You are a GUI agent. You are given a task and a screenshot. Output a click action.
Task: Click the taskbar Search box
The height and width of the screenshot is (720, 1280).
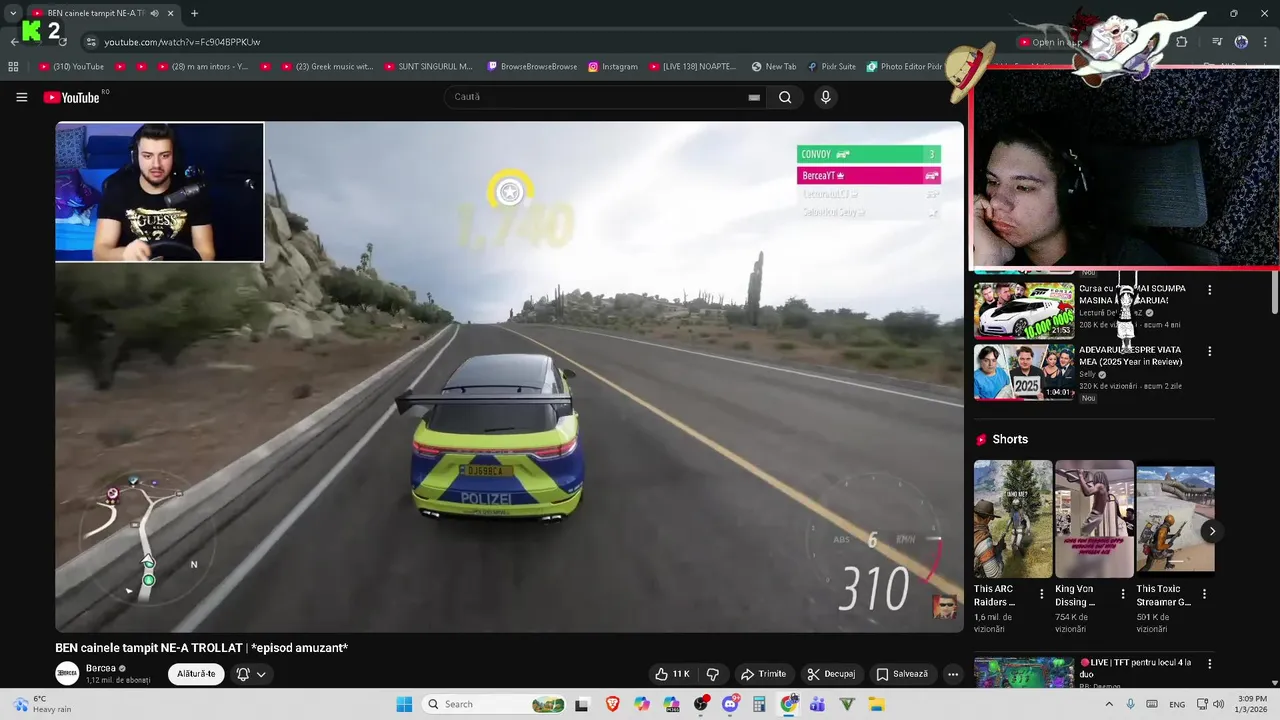(496, 704)
